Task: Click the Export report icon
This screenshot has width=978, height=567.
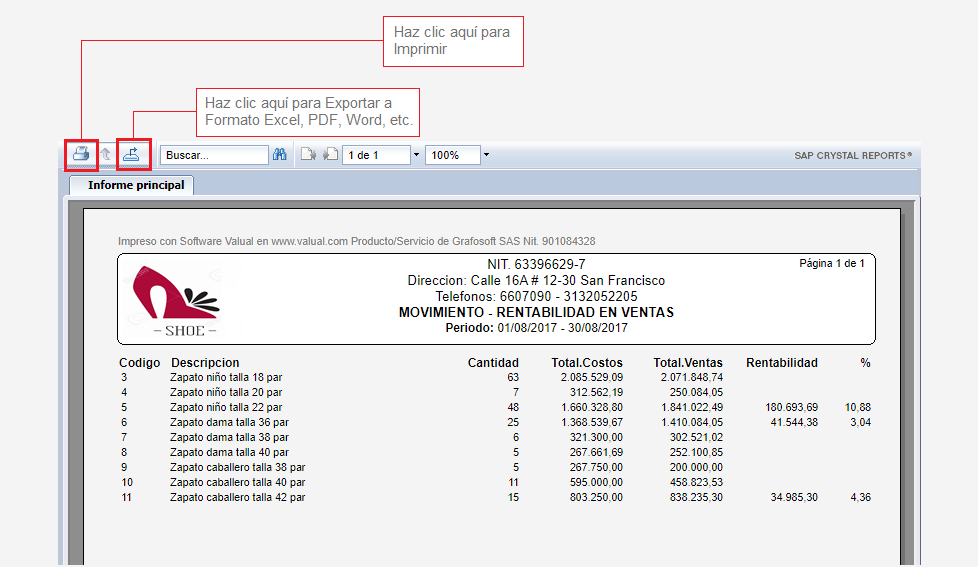Action: [133, 154]
